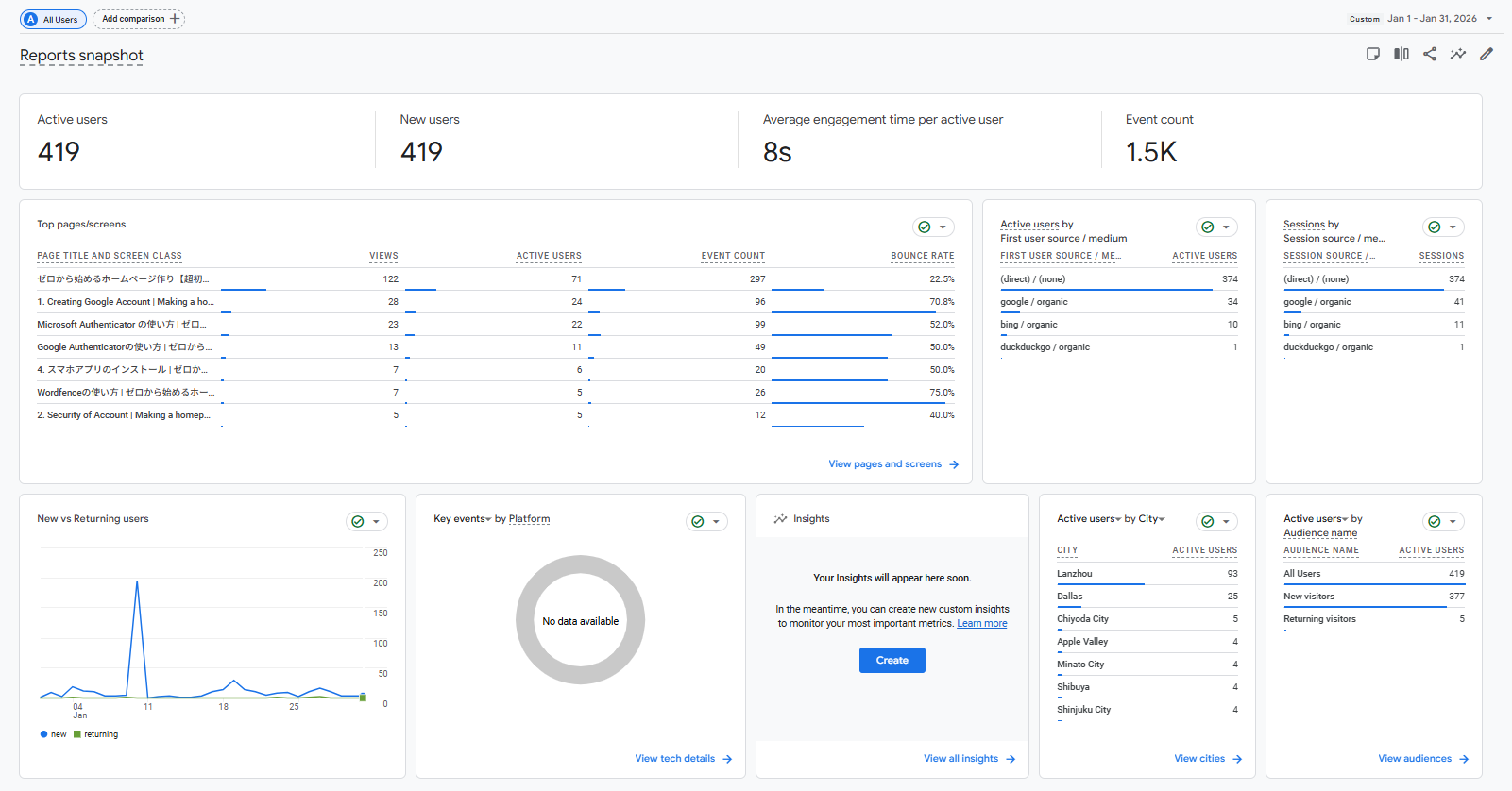1512x791 pixels.
Task: Click the arrow icon beside View cities
Action: coord(1237,759)
